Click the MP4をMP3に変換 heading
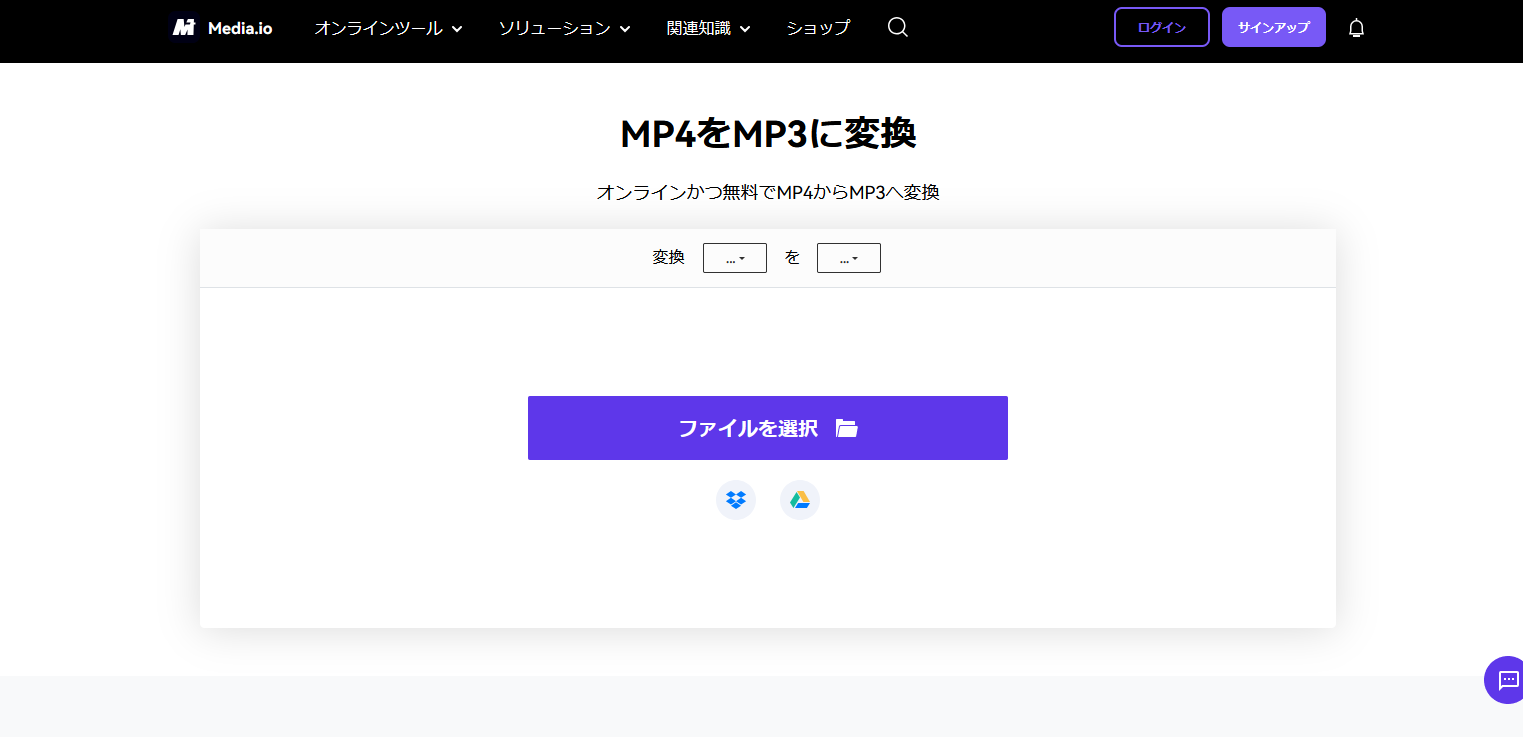Image resolution: width=1523 pixels, height=737 pixels. coord(768,133)
